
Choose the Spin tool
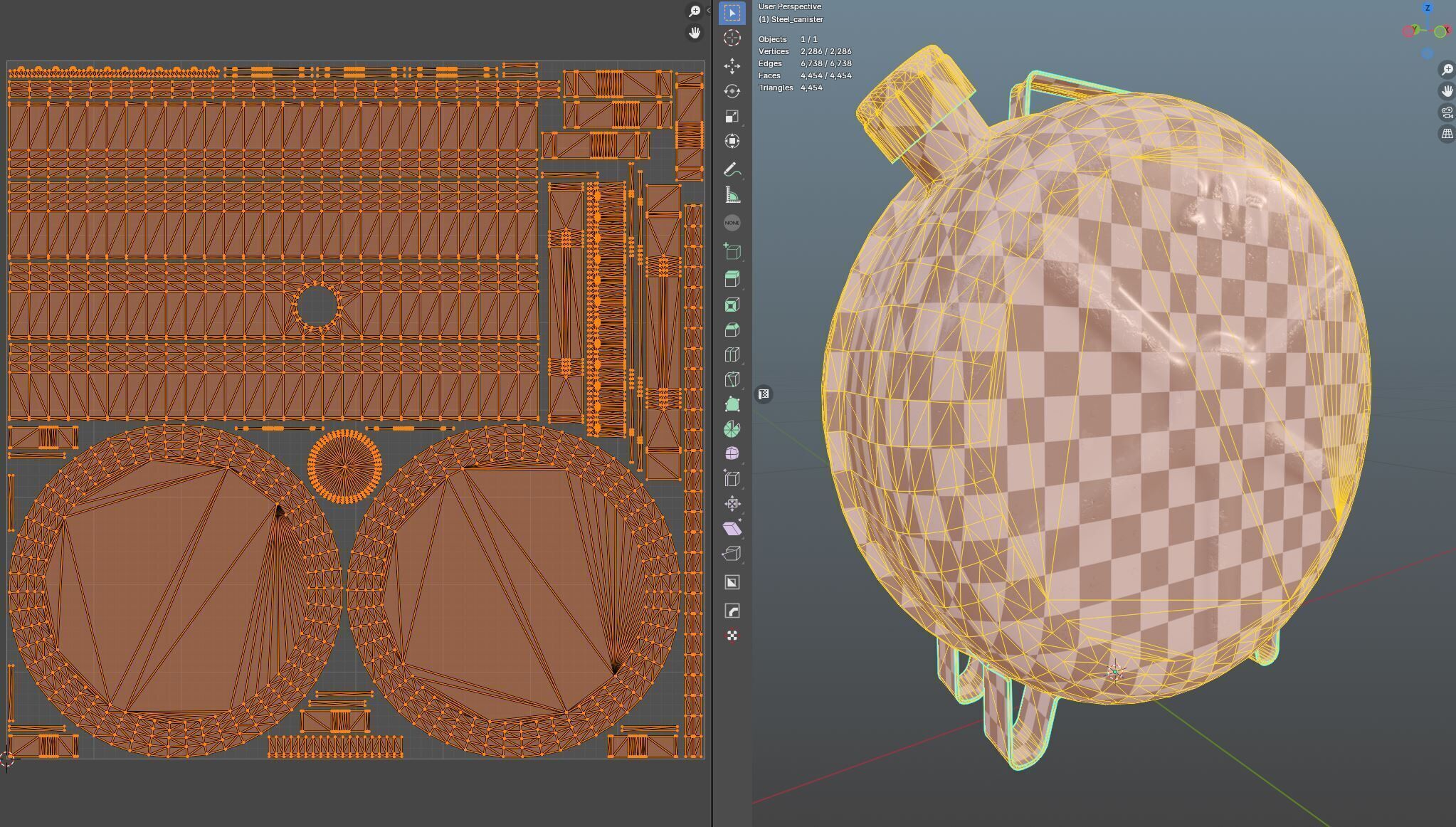pyautogui.click(x=732, y=429)
